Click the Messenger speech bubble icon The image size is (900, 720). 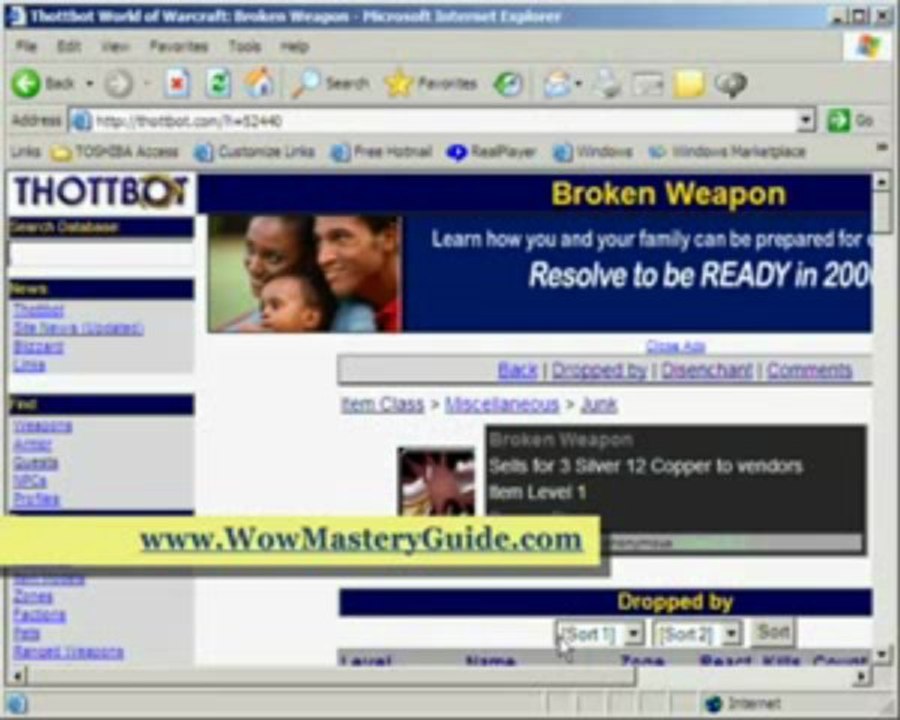pyautogui.click(x=731, y=84)
